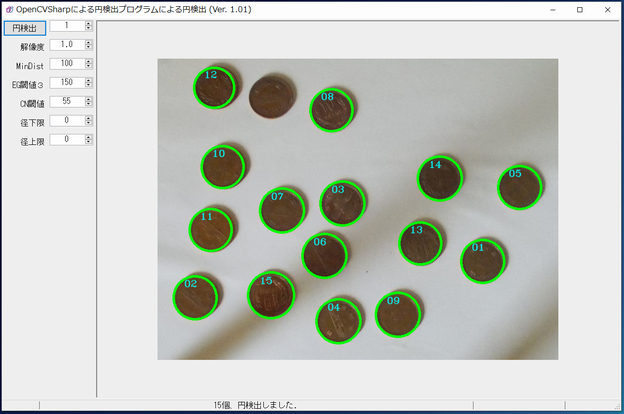Click the detected coin labeled 08
Viewport: 624px width, 414px height.
[332, 110]
